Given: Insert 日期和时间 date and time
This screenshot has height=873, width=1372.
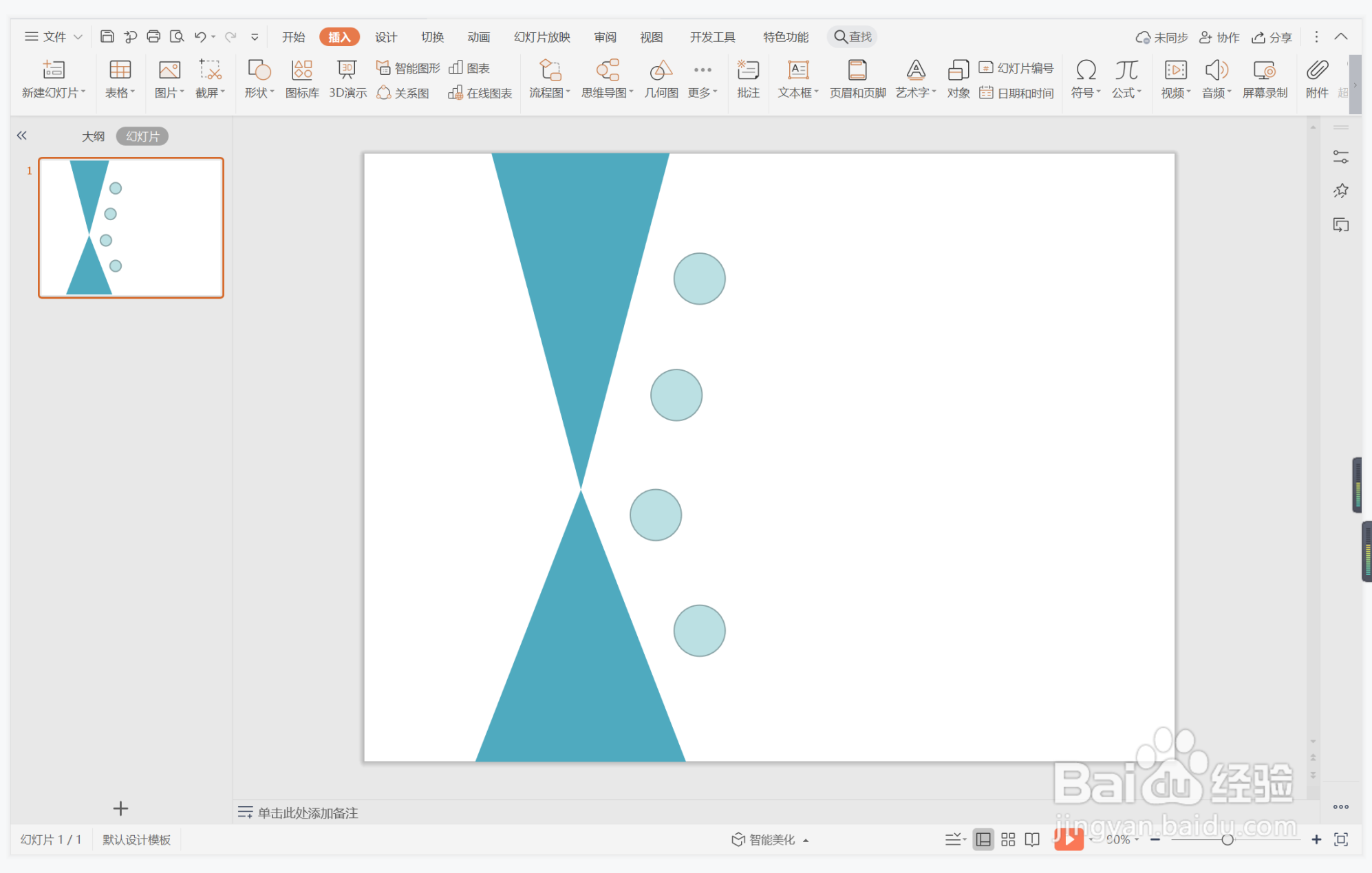Looking at the screenshot, I should coord(1017,93).
